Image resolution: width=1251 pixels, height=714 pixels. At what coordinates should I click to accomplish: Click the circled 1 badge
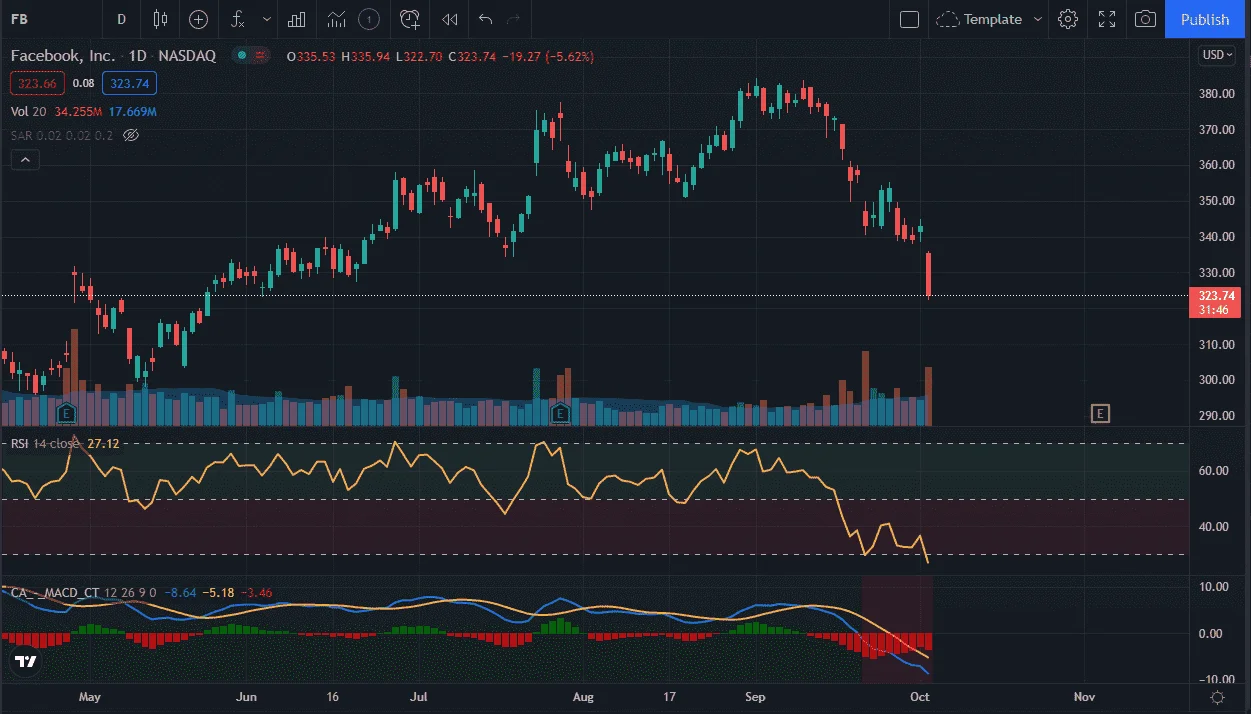pos(369,19)
